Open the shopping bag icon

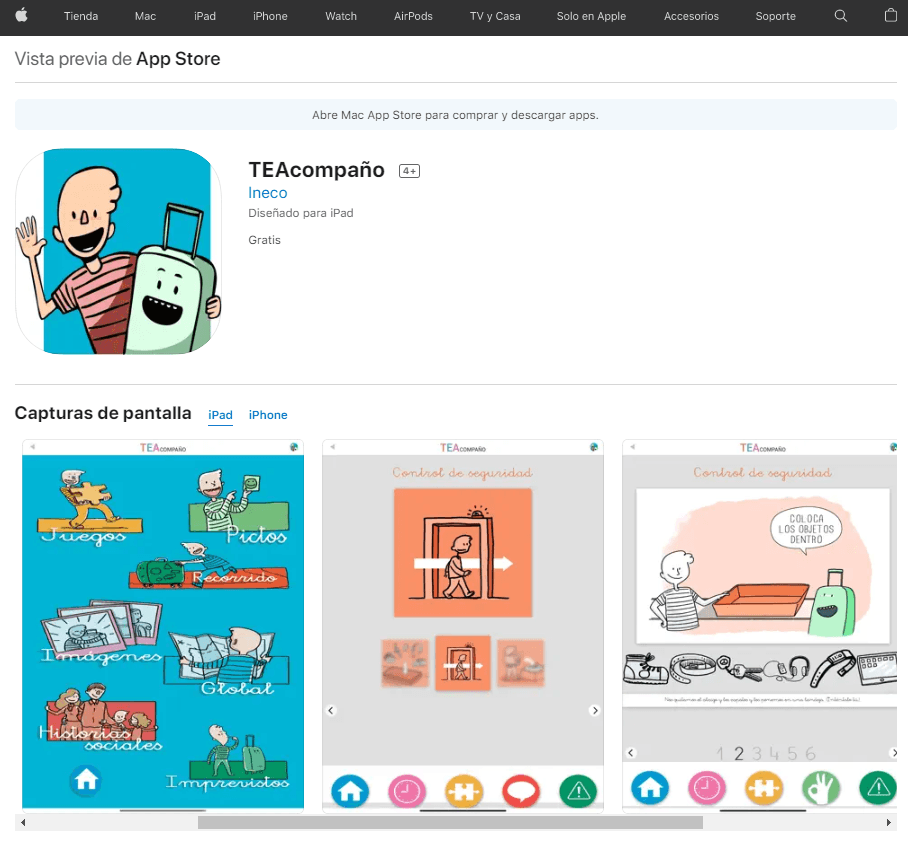(x=891, y=16)
